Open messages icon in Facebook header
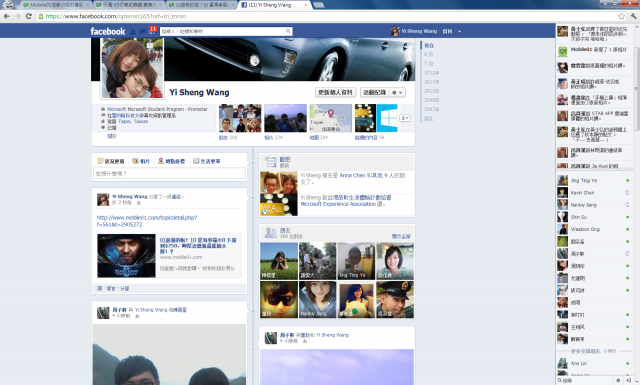This screenshot has height=385, width=640. tap(142, 31)
